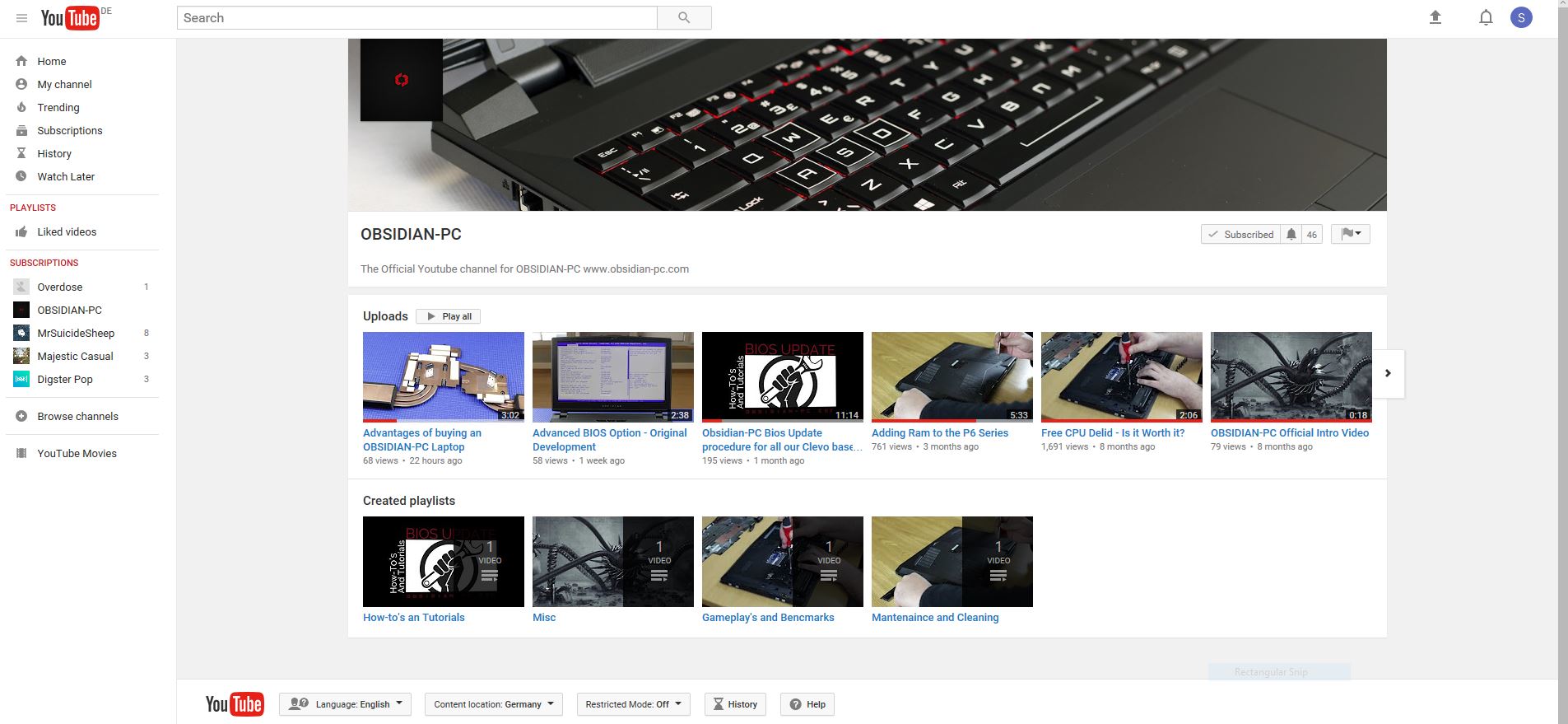Open Home in the sidebar
This screenshot has width=1568, height=724.
(x=51, y=61)
